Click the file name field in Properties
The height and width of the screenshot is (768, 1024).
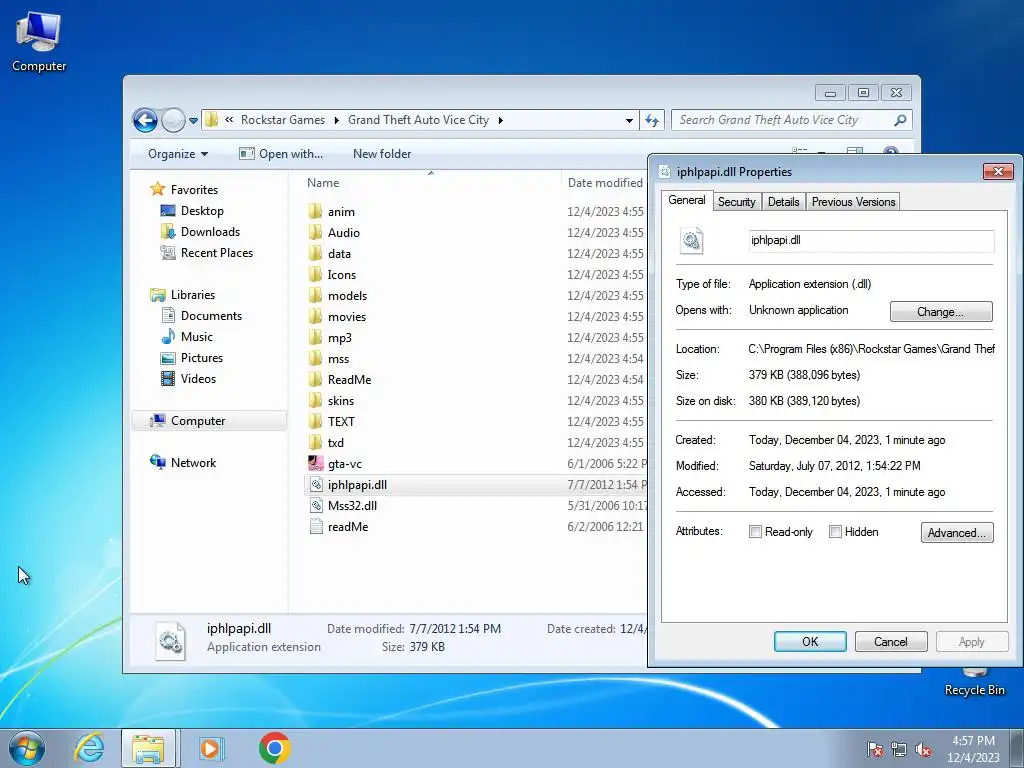(871, 240)
